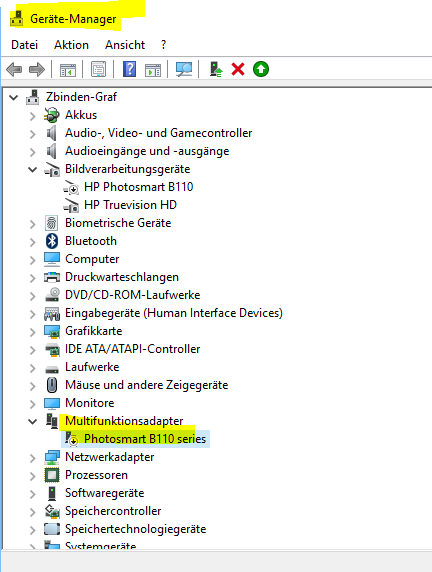Select the Multifunktionsadapter label
The height and width of the screenshot is (572, 432).
(124, 421)
